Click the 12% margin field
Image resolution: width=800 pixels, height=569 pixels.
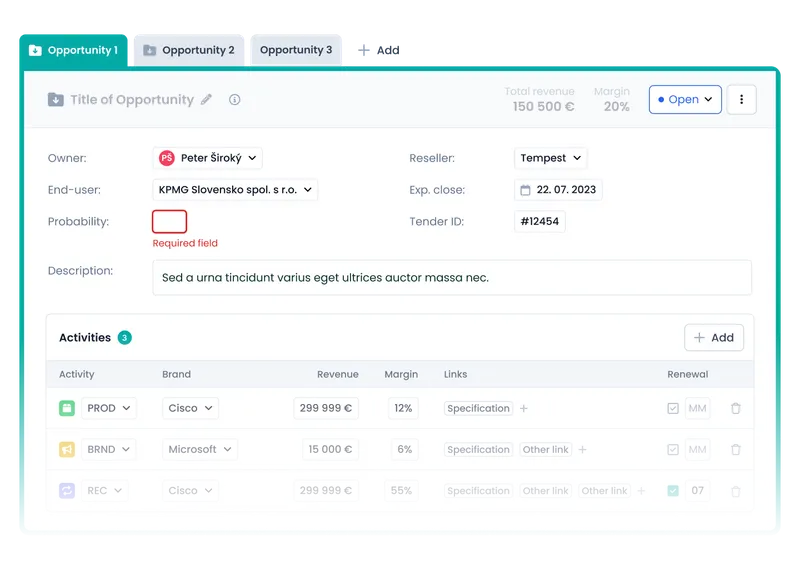coord(403,408)
